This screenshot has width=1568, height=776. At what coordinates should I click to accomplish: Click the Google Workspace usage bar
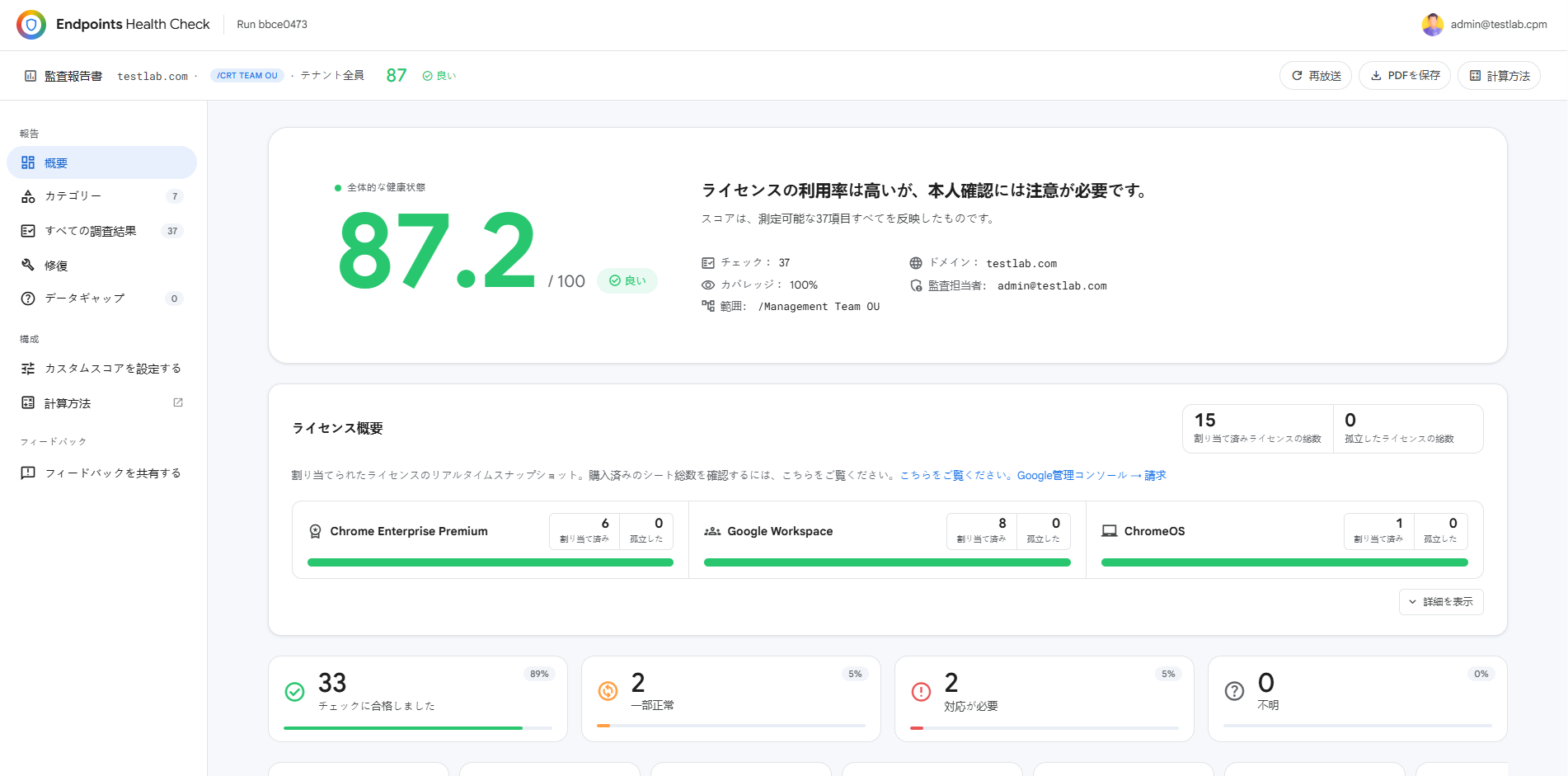pyautogui.click(x=887, y=562)
